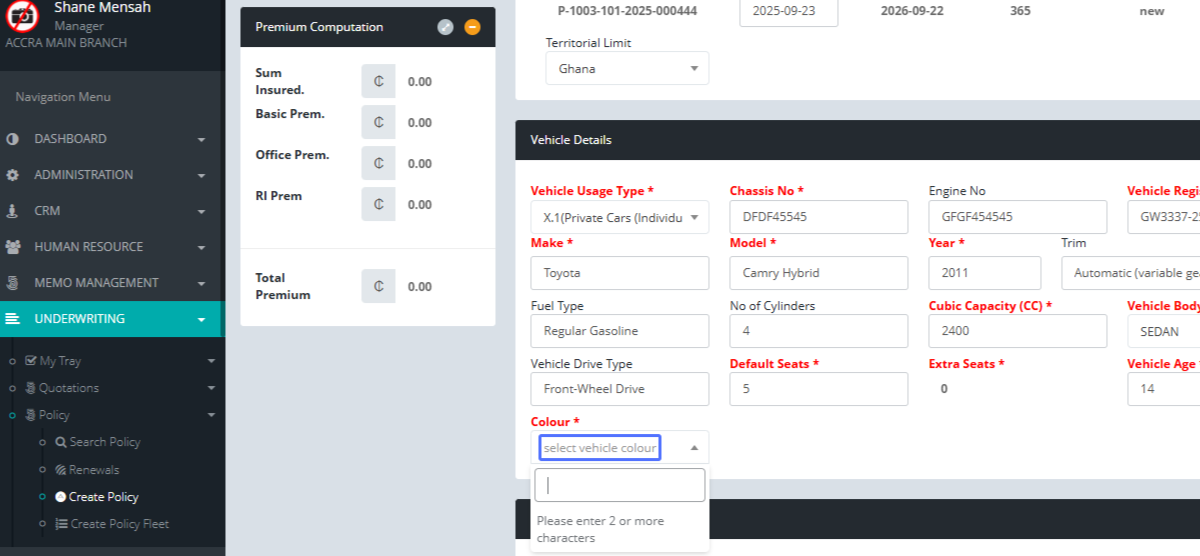
Task: Go to the Renewals page
Action: pyautogui.click(x=93, y=470)
